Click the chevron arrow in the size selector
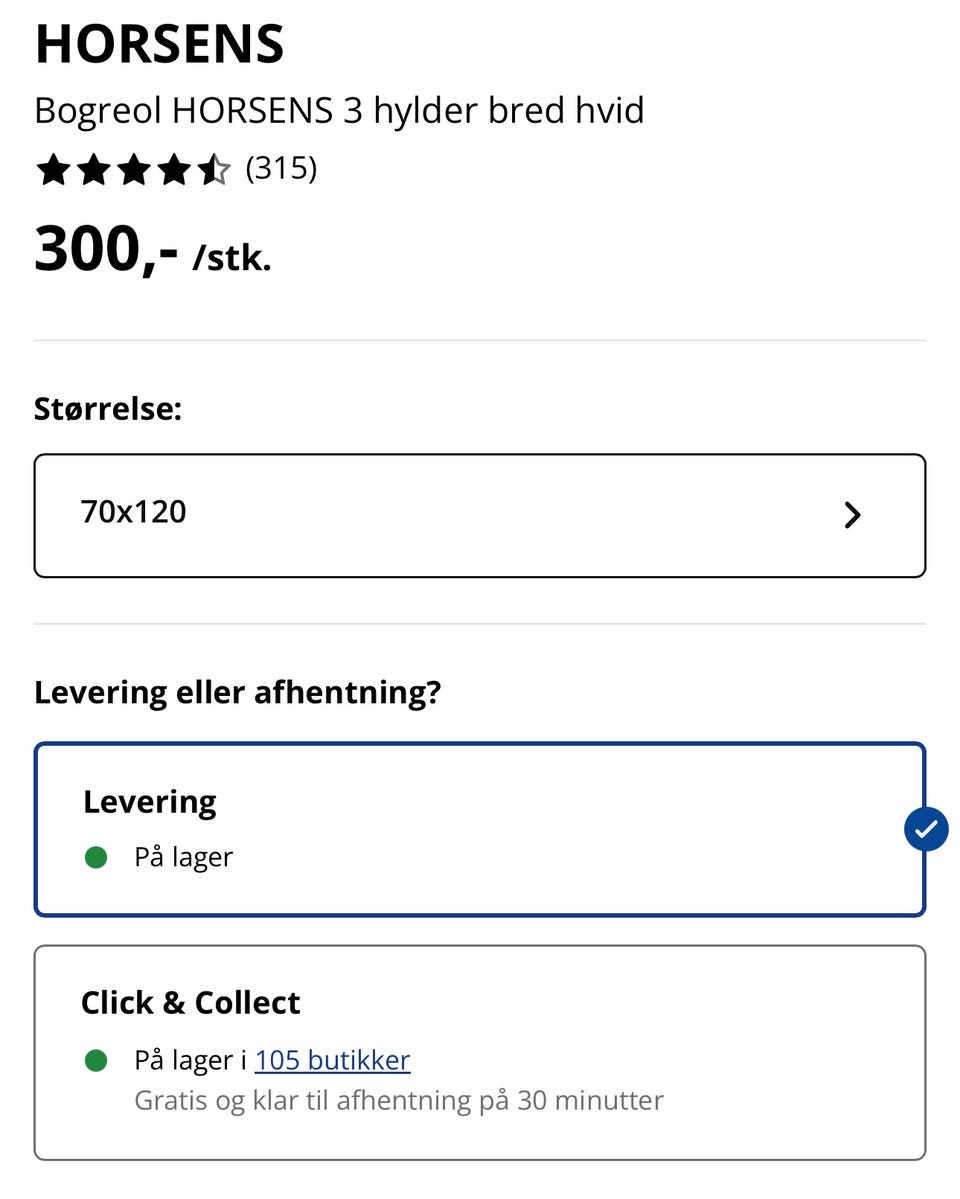The height and width of the screenshot is (1199, 960). [x=852, y=516]
